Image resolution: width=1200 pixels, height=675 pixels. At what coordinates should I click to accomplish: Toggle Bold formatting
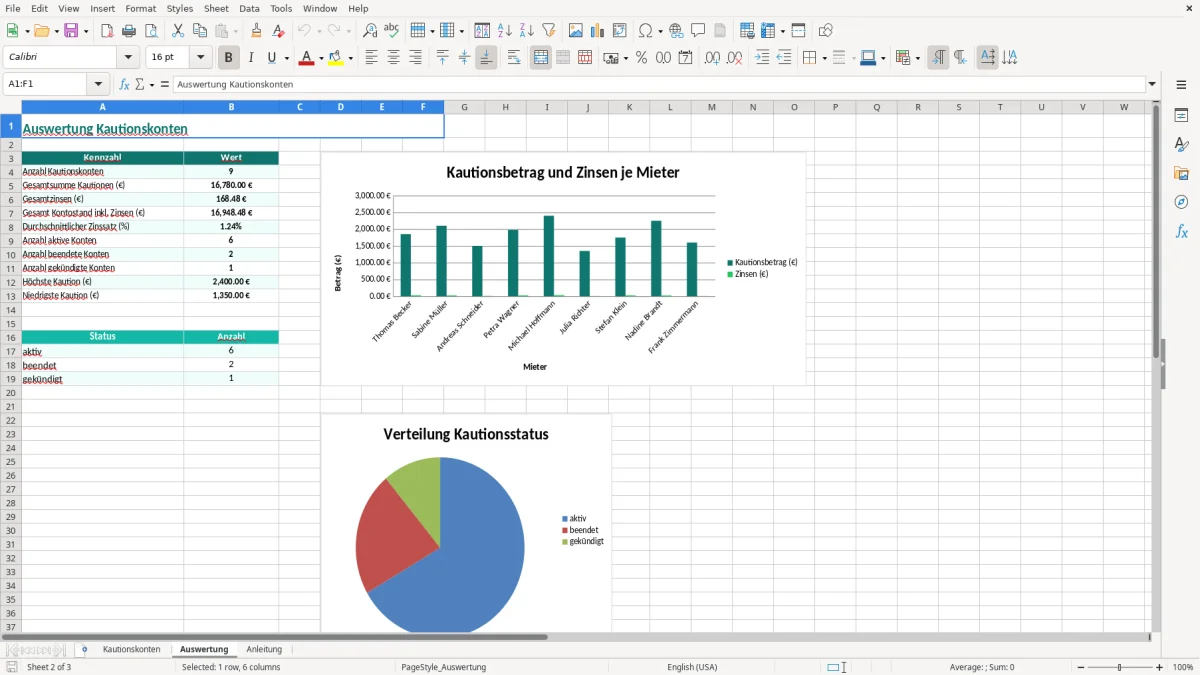pyautogui.click(x=229, y=58)
